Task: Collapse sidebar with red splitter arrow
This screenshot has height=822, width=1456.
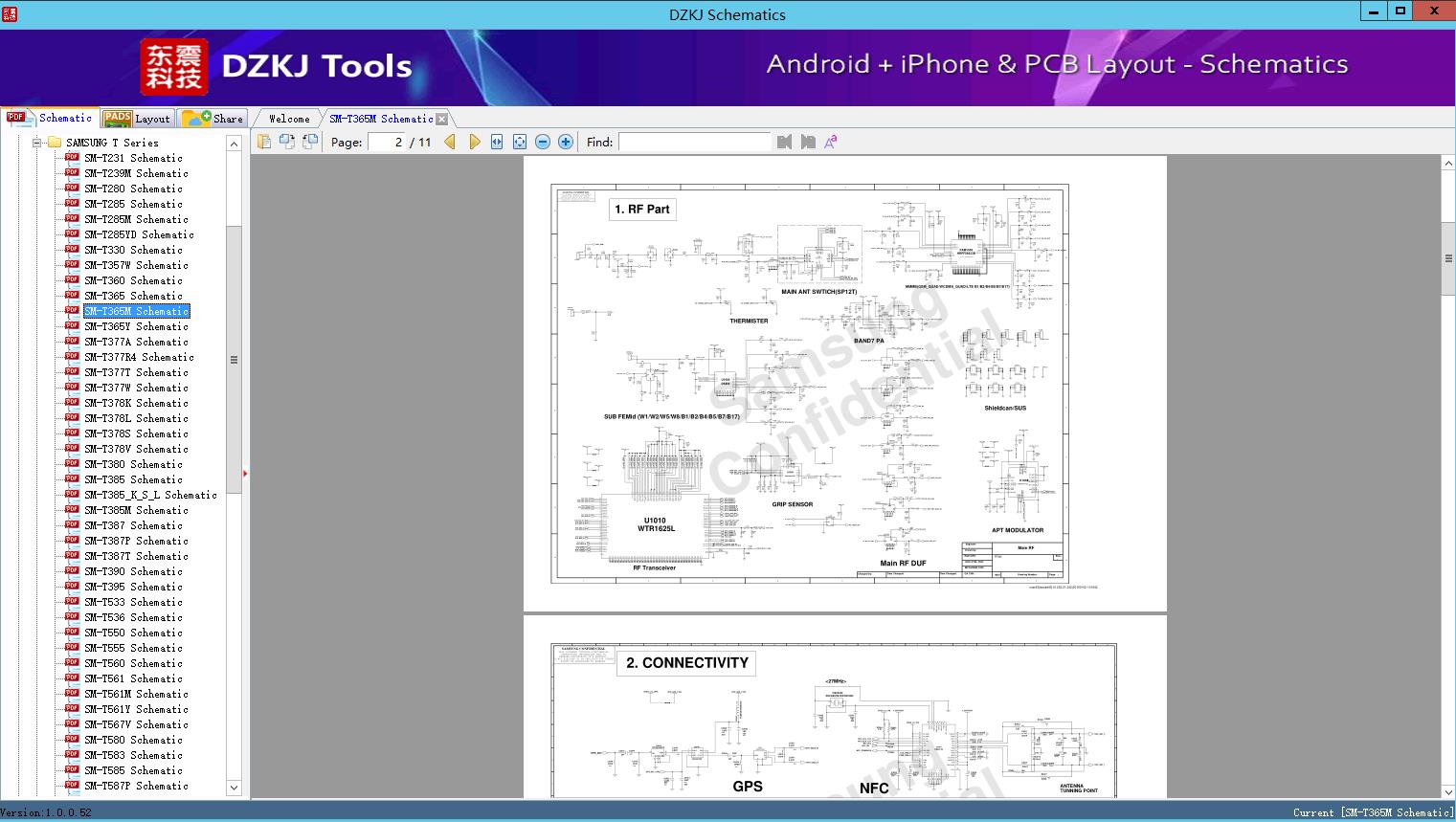Action: coord(246,473)
